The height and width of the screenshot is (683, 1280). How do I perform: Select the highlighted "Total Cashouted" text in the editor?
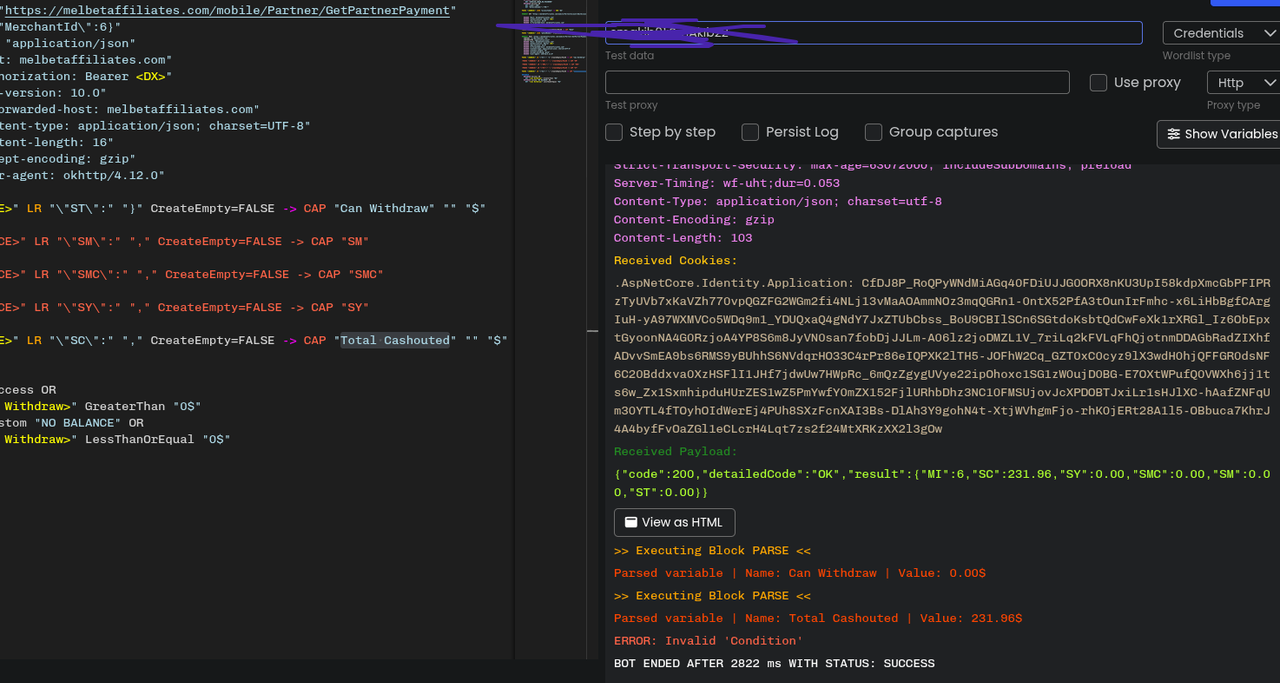point(395,340)
